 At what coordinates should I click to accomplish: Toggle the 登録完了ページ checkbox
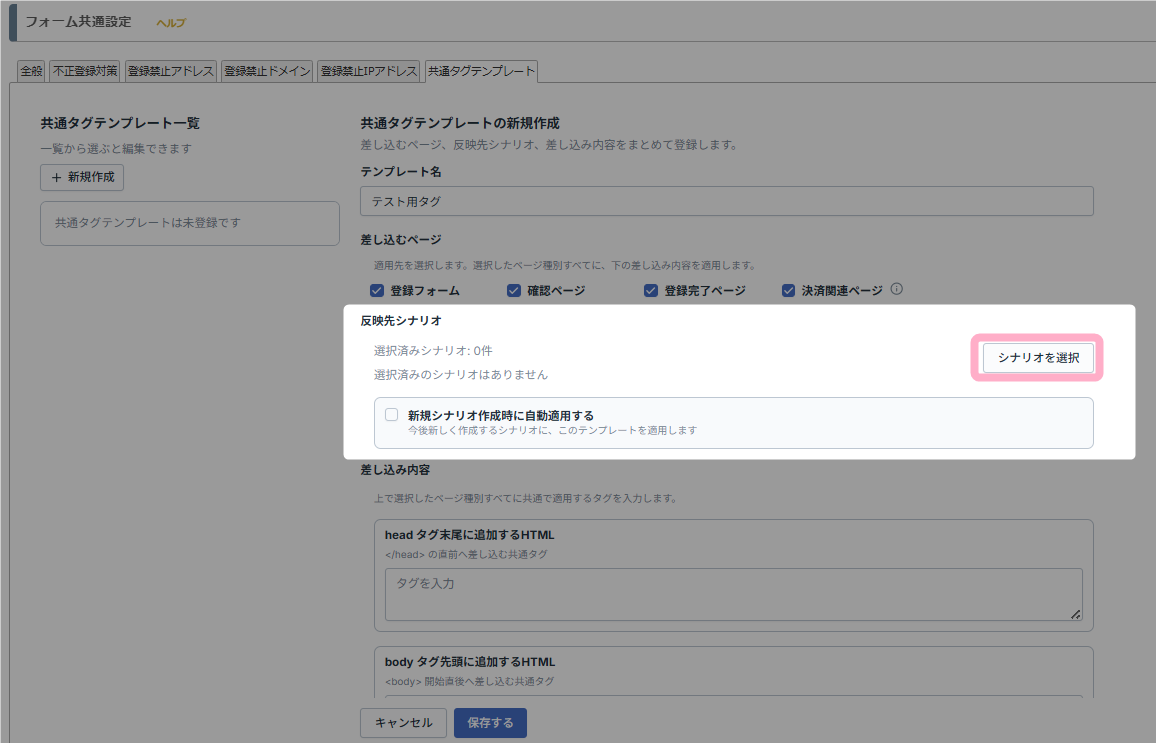tap(651, 290)
